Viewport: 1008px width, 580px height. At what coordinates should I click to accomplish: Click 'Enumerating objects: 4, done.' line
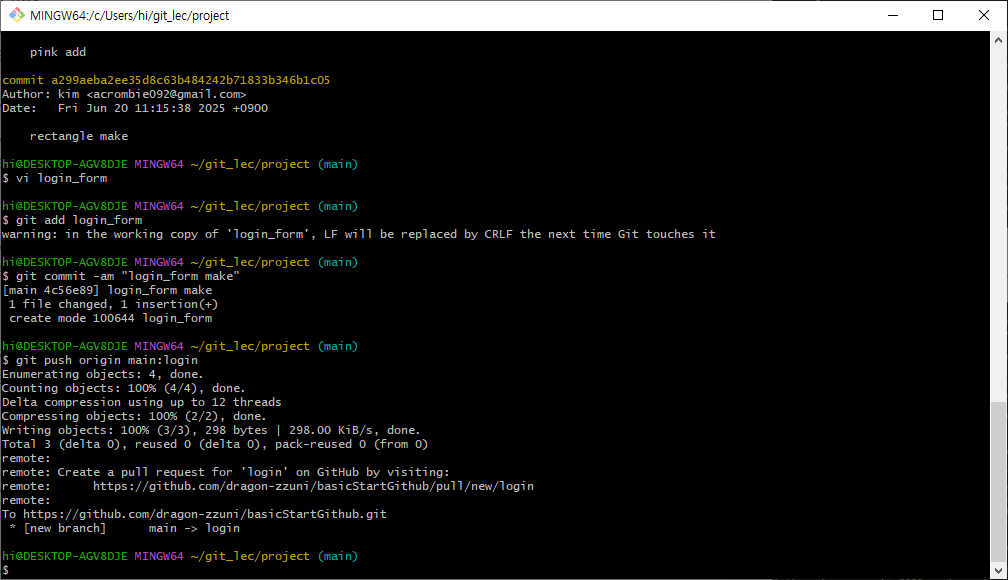pos(103,374)
